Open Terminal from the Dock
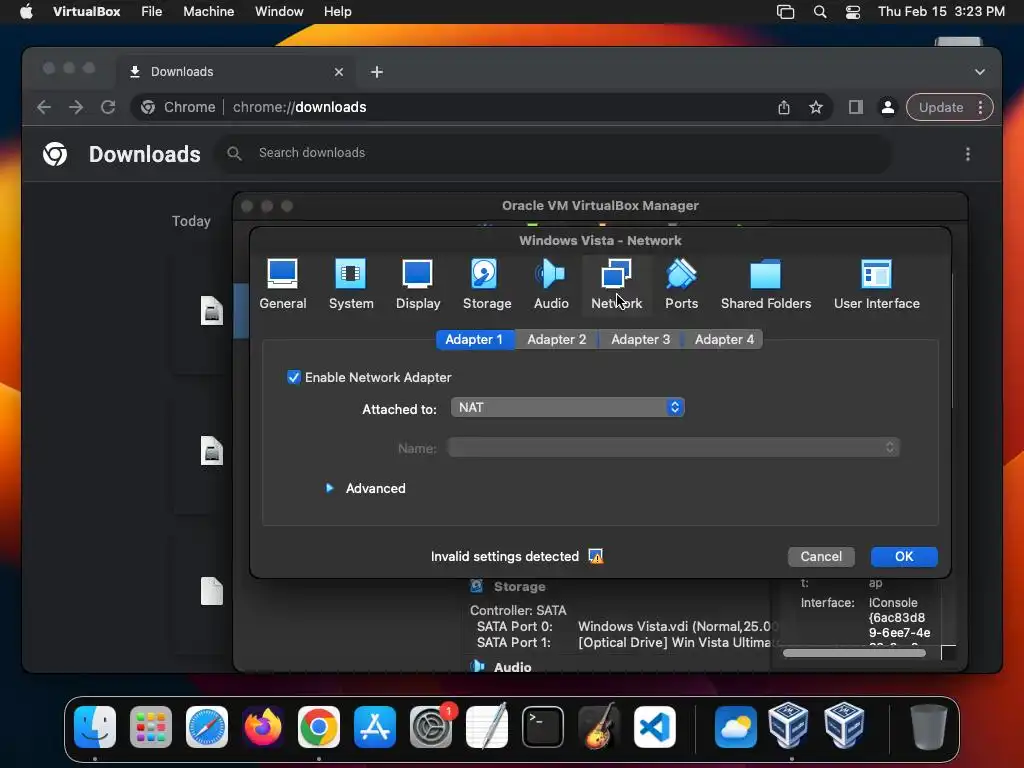 [x=543, y=727]
